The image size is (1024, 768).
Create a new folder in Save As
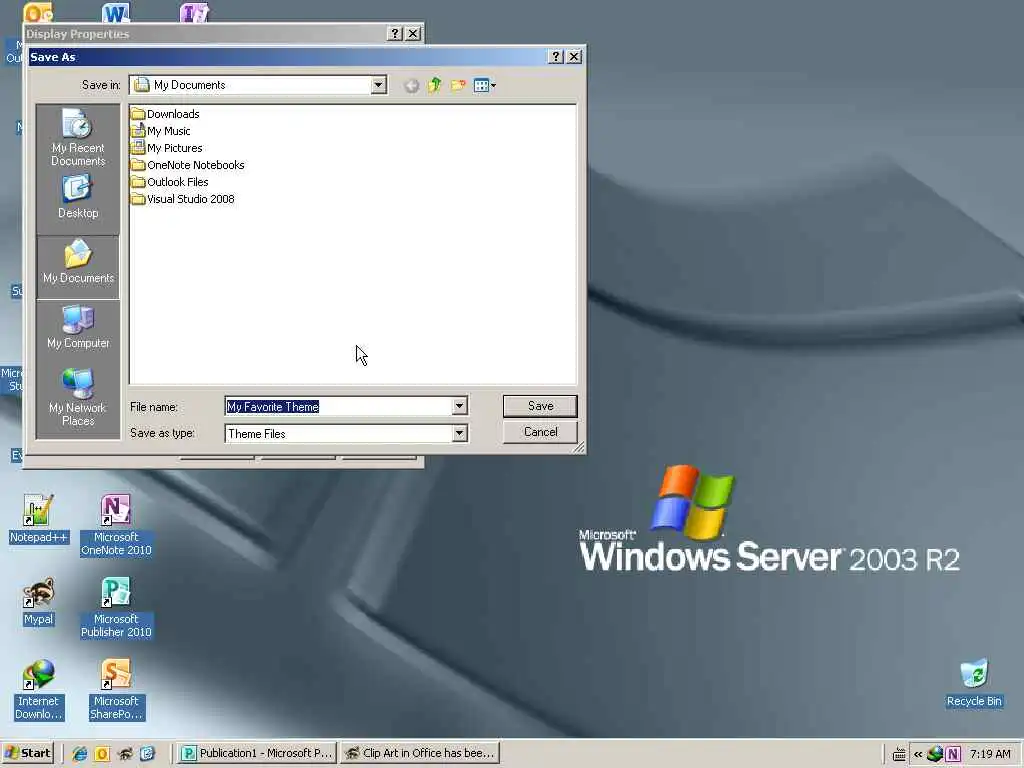click(458, 86)
